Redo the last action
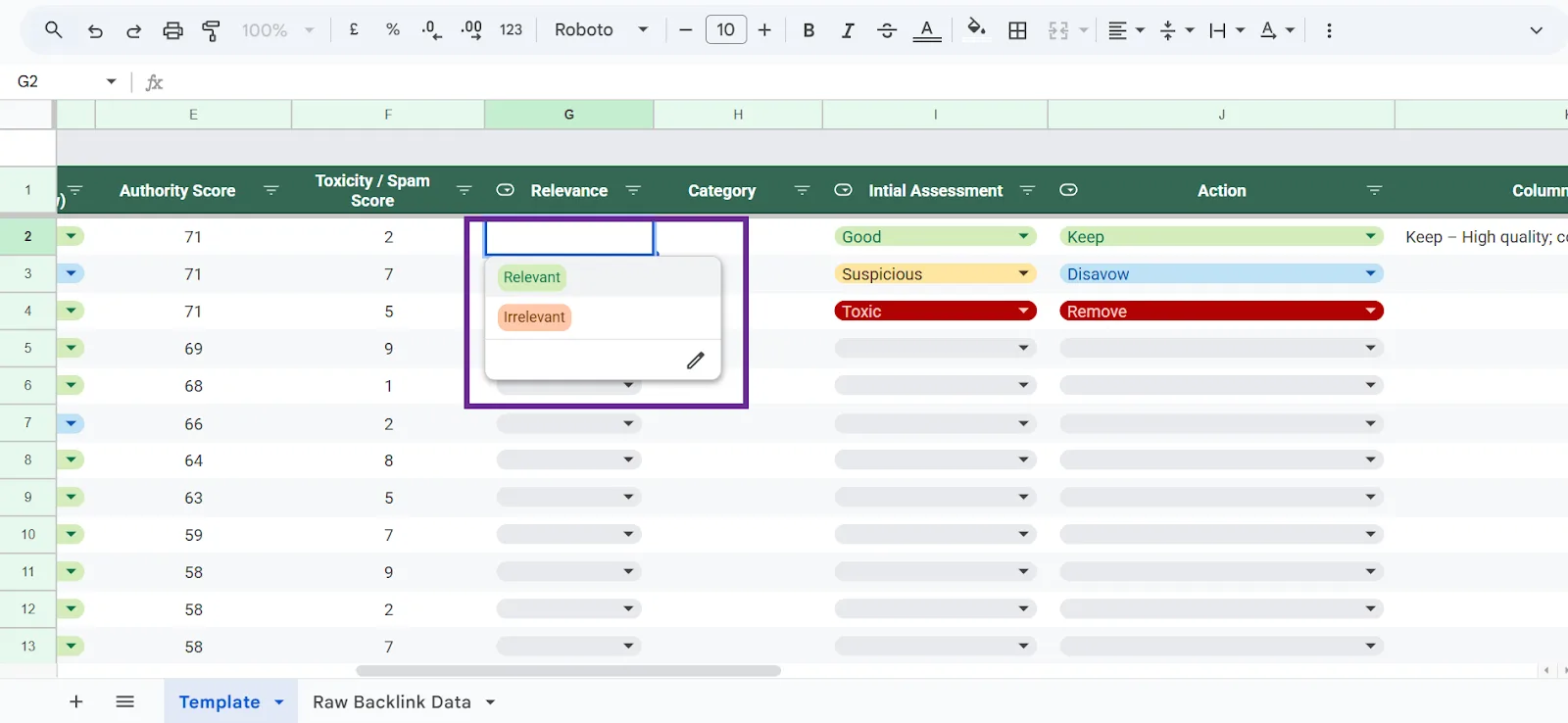The image size is (1568, 723). point(133,30)
